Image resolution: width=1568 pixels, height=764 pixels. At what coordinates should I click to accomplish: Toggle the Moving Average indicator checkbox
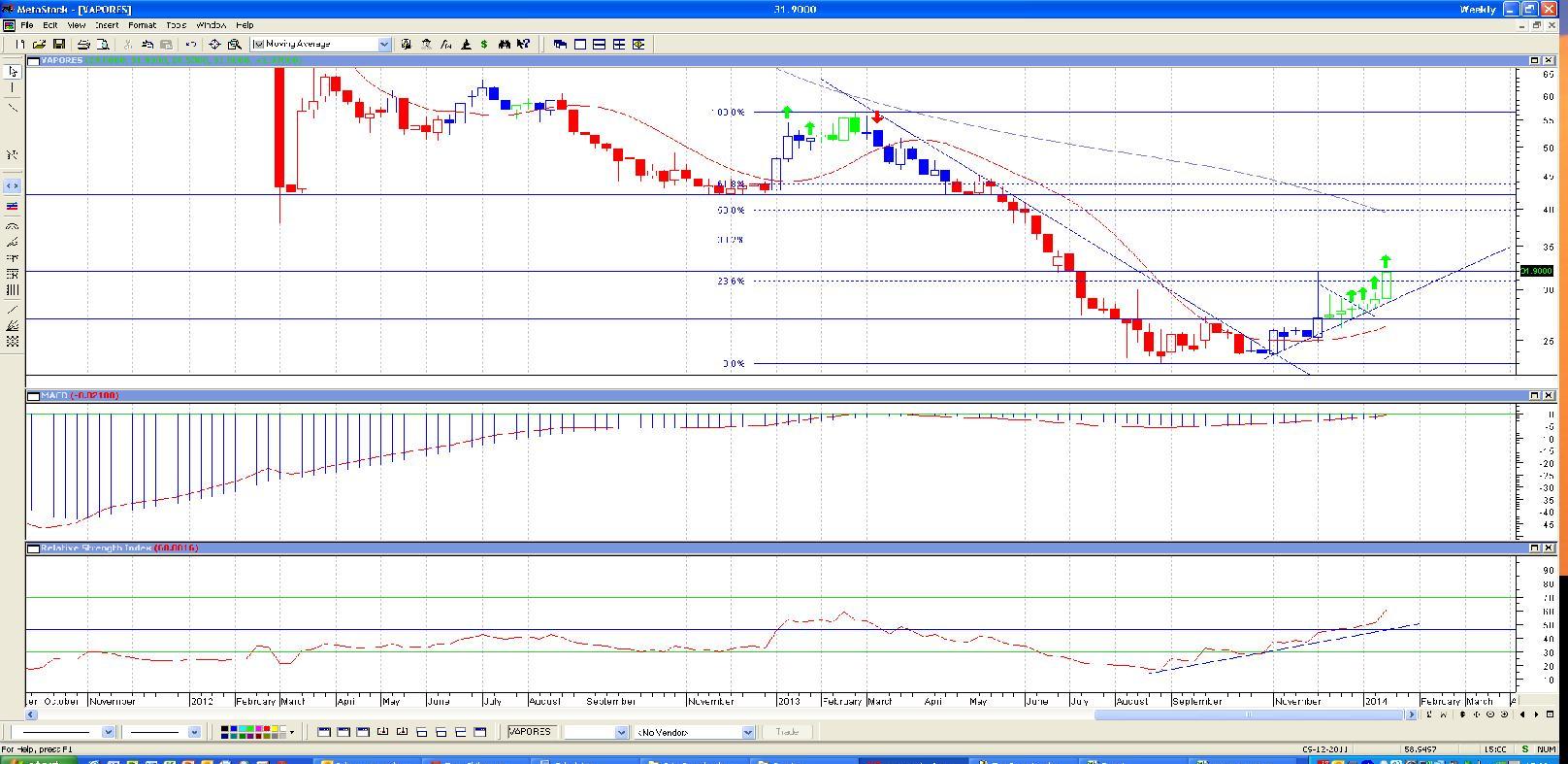tap(258, 44)
